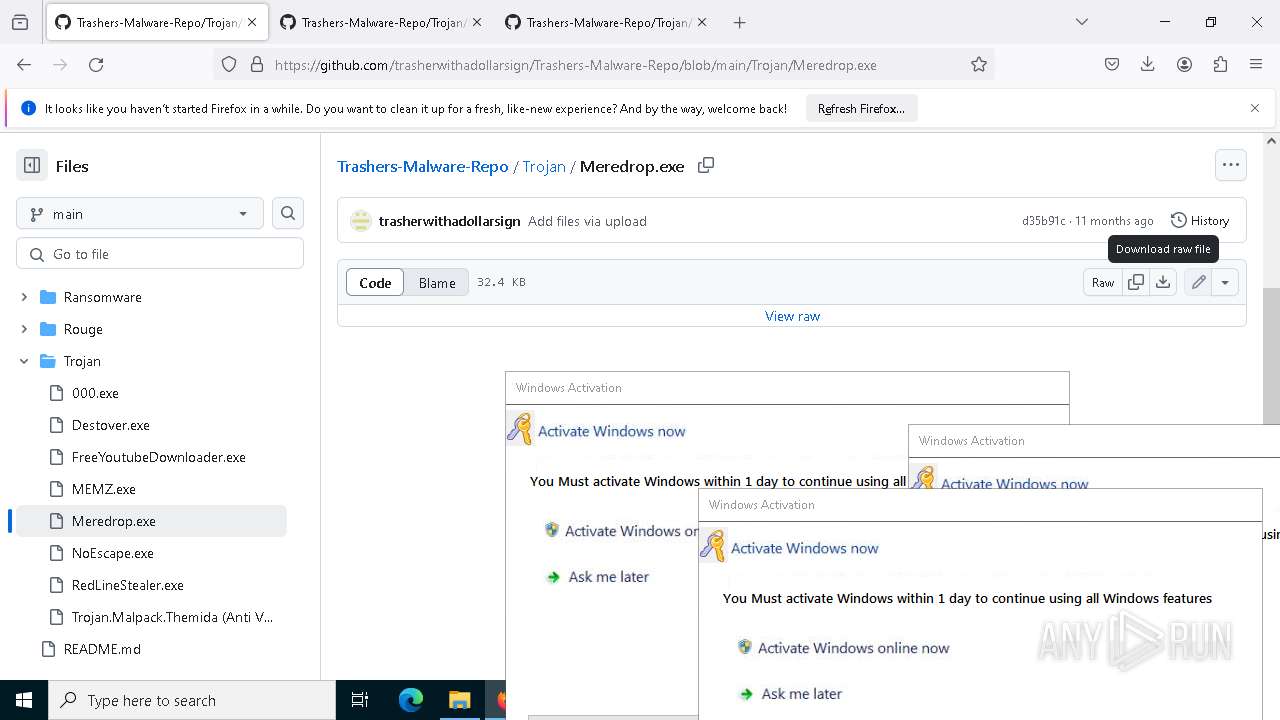
Task: Open the three-dot more options menu
Action: click(x=1231, y=165)
